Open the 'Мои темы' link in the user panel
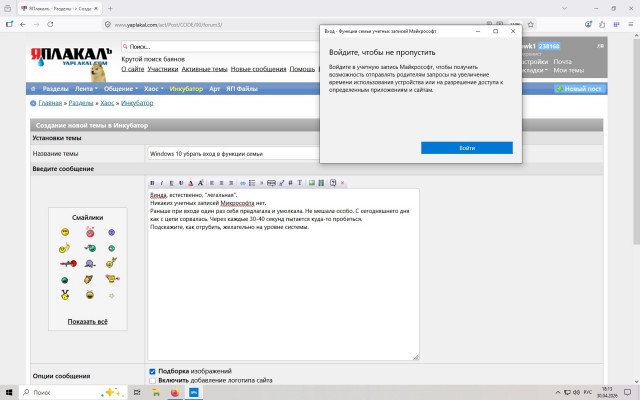This screenshot has height=400, width=640. pos(569,70)
